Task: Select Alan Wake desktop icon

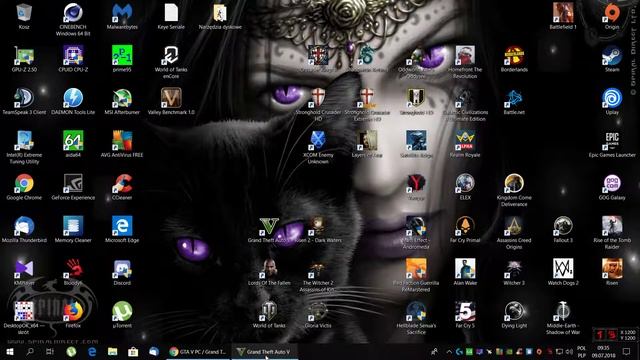Action: pyautogui.click(x=465, y=272)
